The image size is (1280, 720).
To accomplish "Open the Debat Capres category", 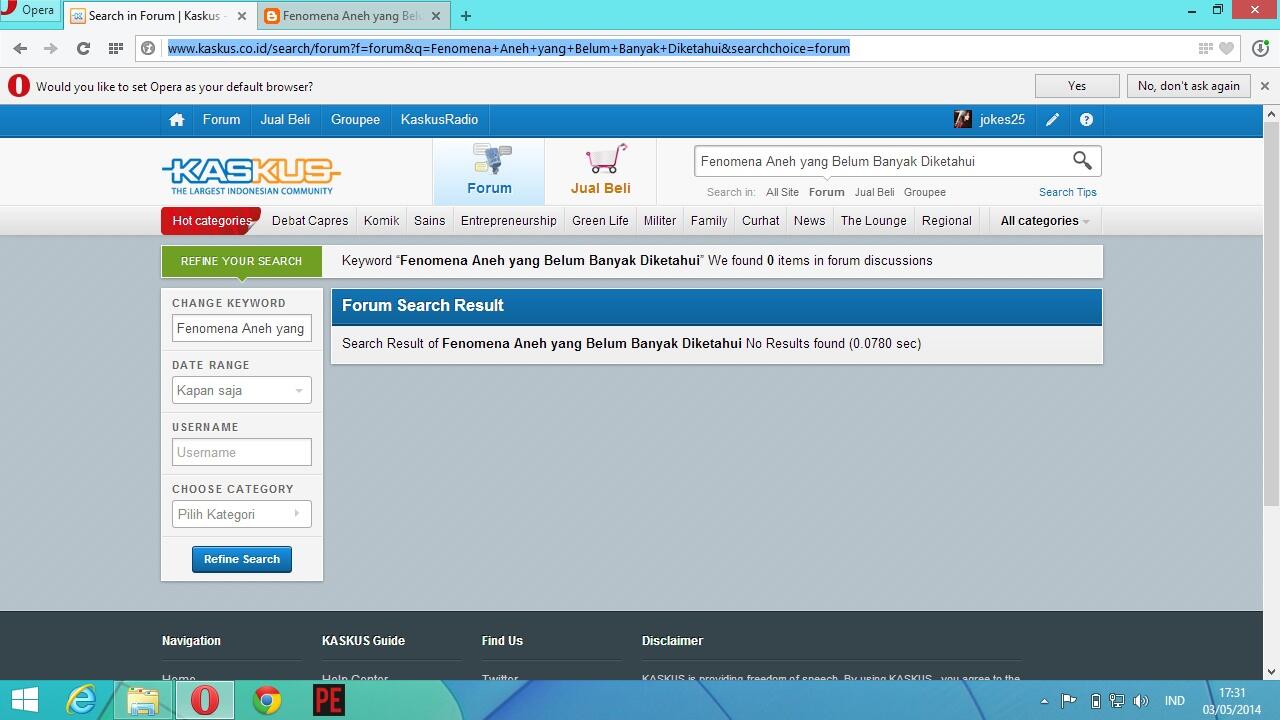I will [310, 221].
